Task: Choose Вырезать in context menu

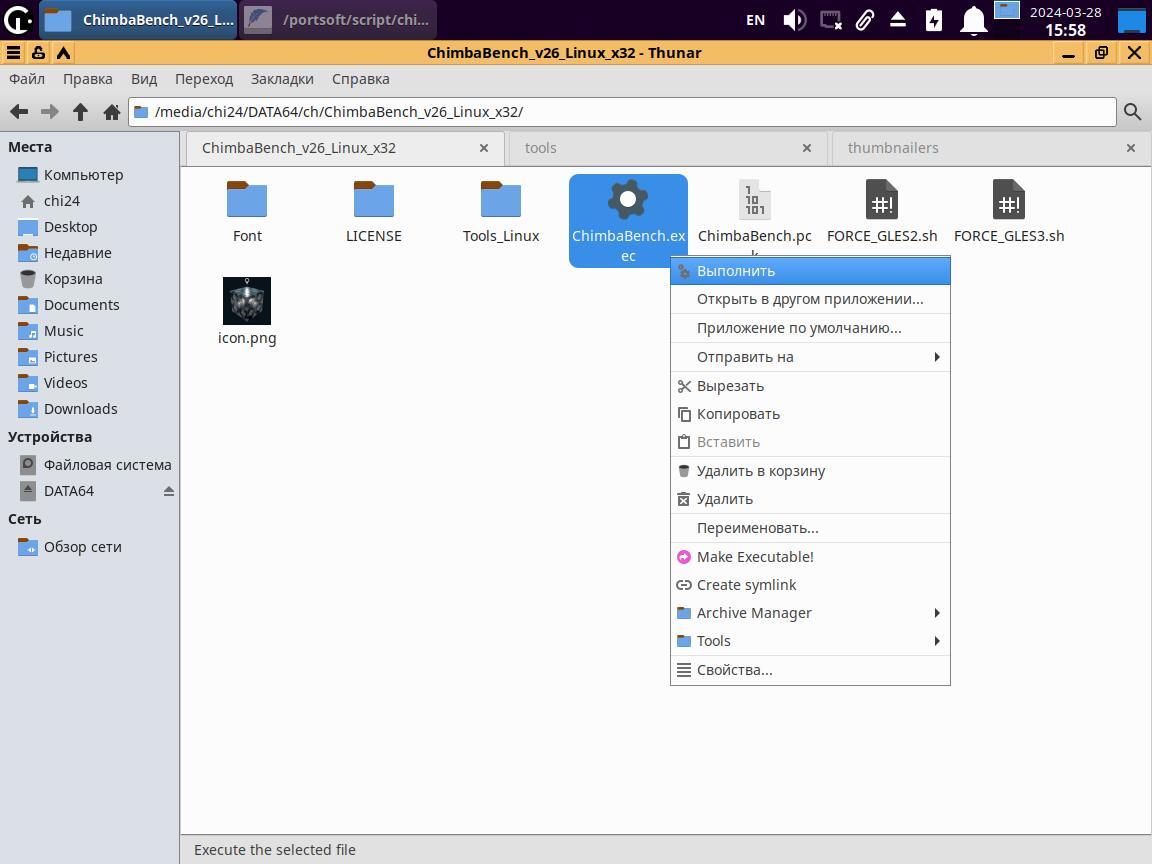Action: tap(810, 386)
